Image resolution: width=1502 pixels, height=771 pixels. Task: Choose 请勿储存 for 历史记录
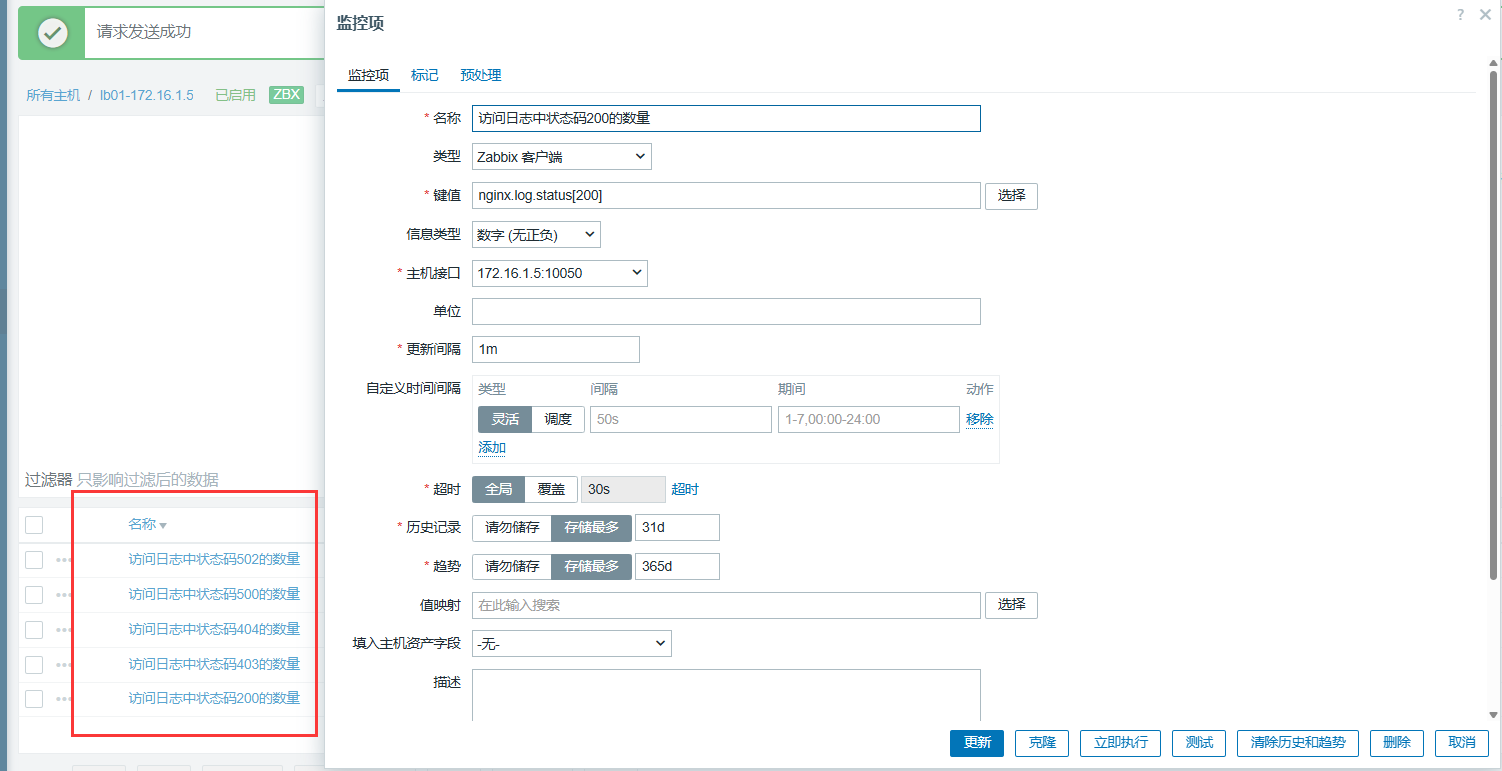(511, 527)
